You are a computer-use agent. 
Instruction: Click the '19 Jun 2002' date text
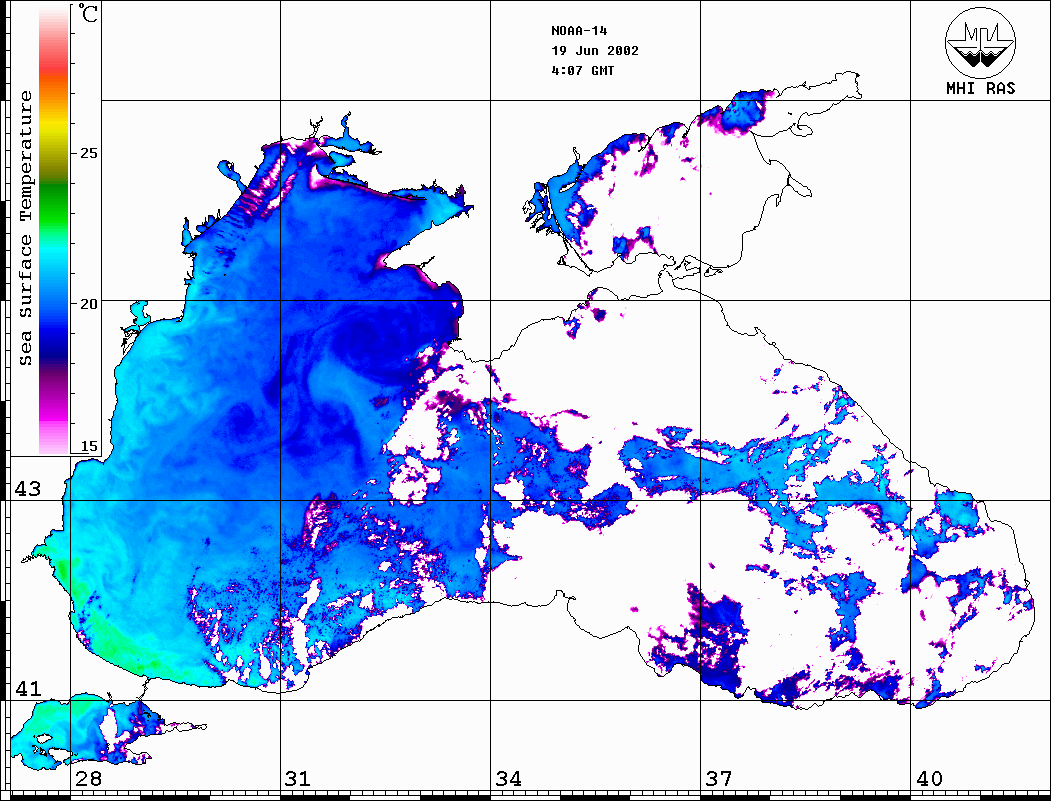point(595,51)
